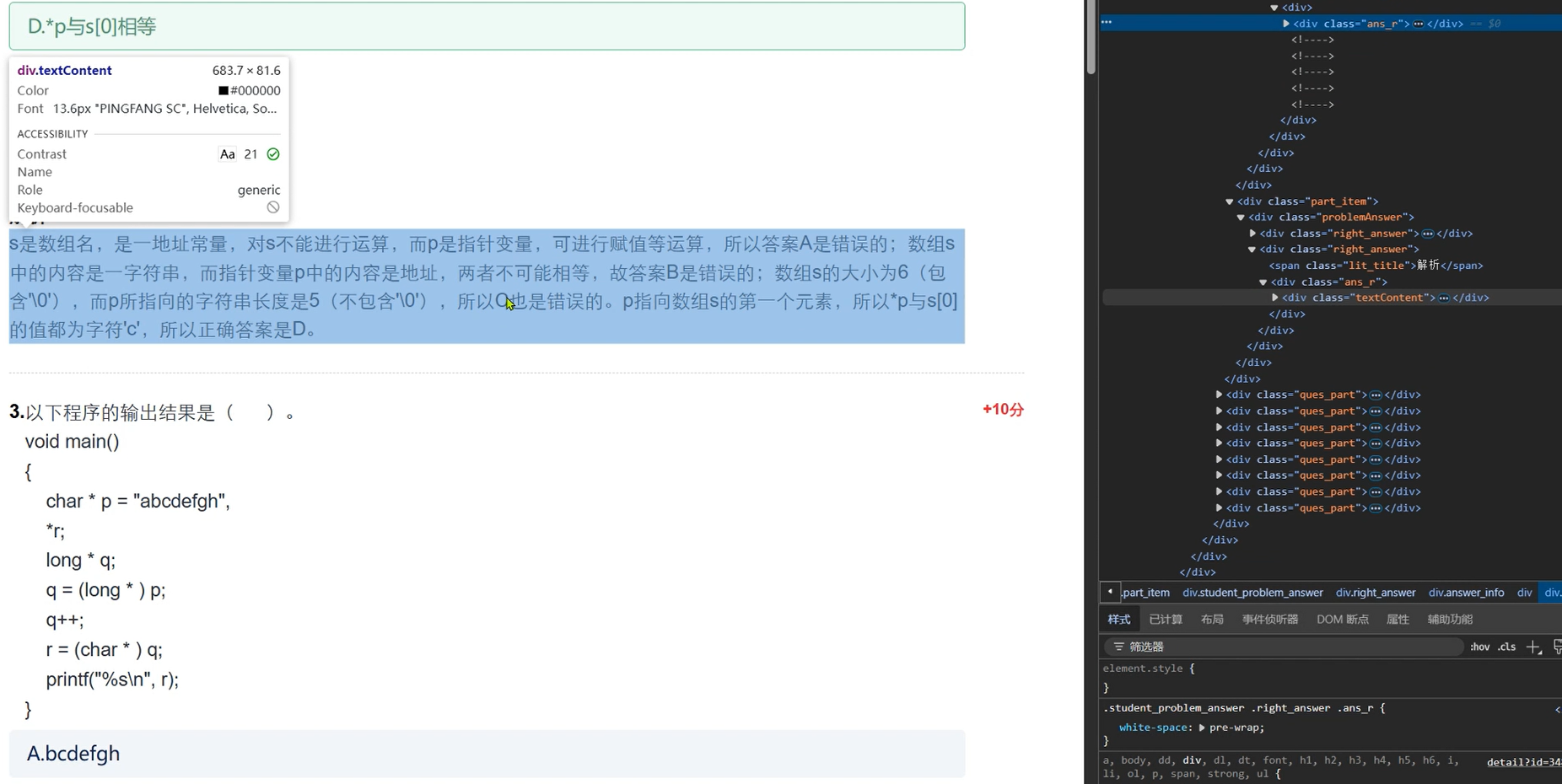Click code line void main()
Image resolution: width=1562 pixels, height=784 pixels.
click(x=73, y=441)
